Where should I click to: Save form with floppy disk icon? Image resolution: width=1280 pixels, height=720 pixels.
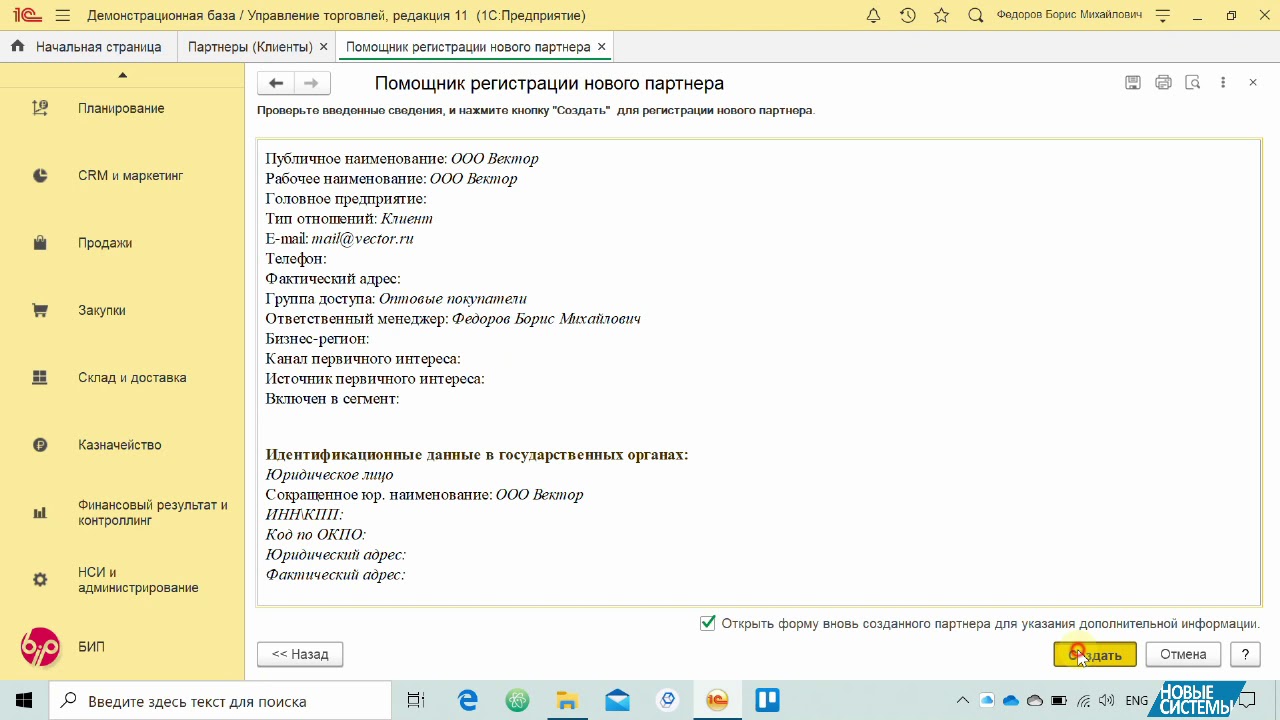click(1133, 83)
